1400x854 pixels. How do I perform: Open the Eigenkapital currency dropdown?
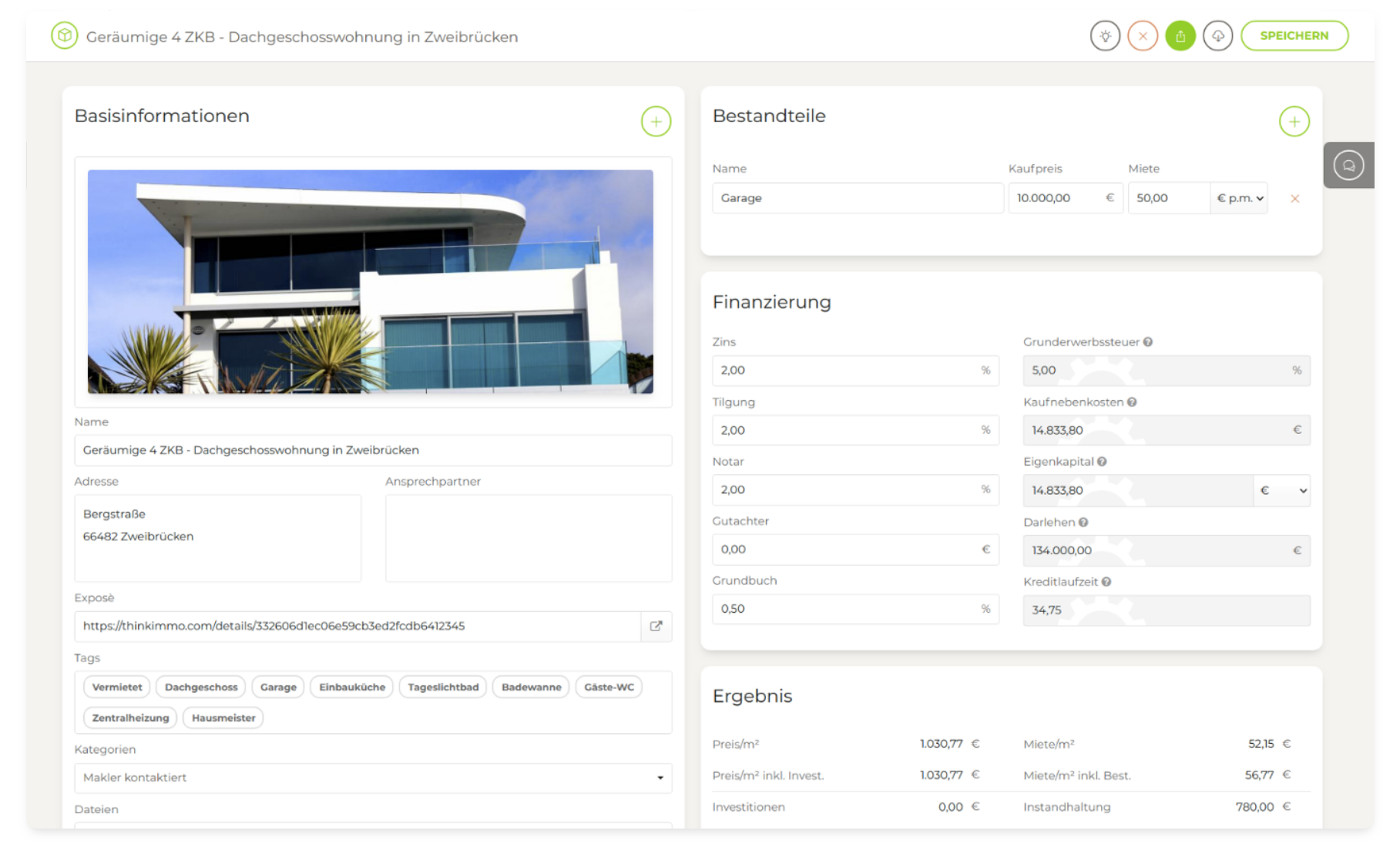click(1281, 491)
